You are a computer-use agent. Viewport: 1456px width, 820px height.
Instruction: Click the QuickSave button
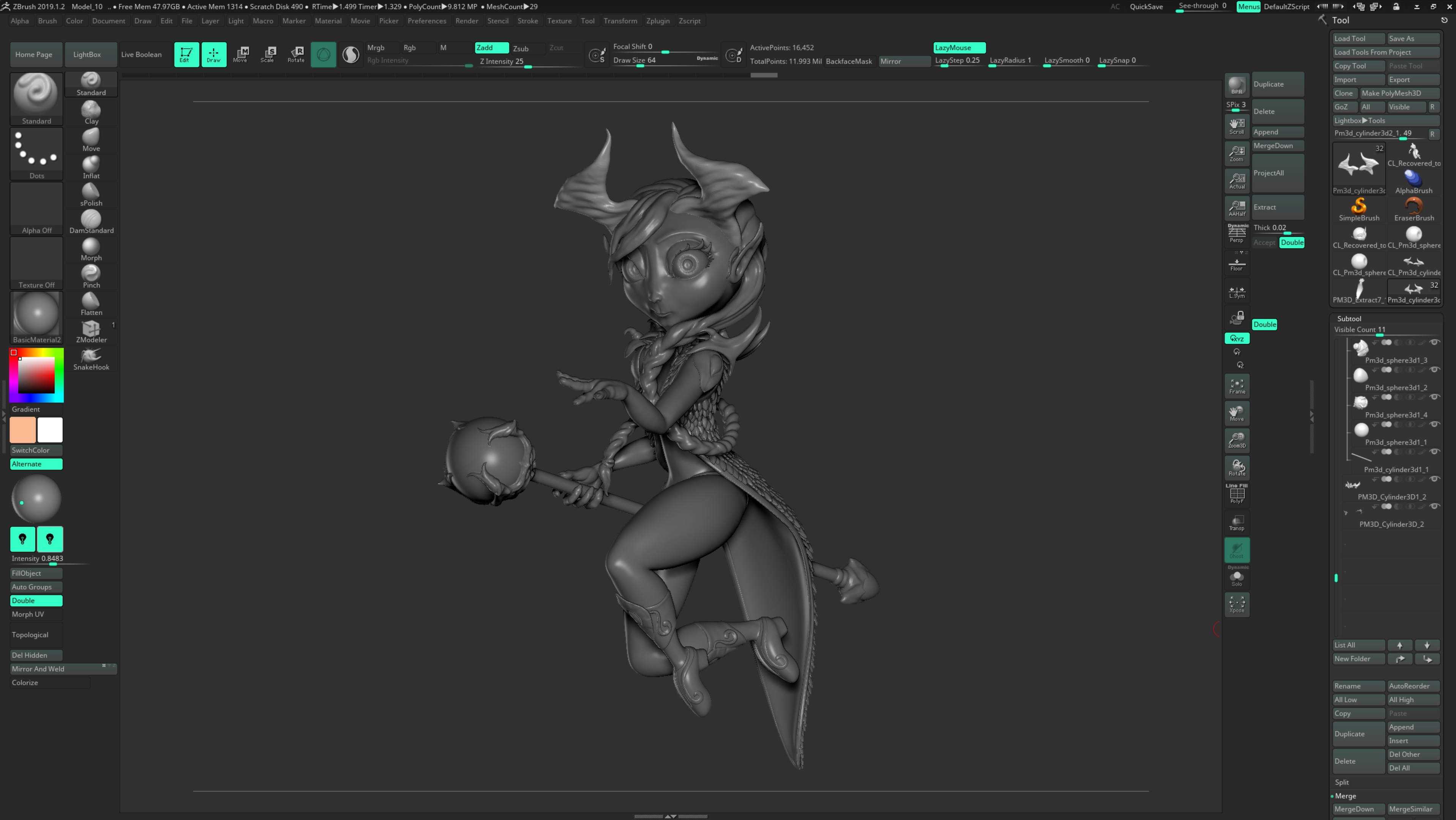(1146, 7)
